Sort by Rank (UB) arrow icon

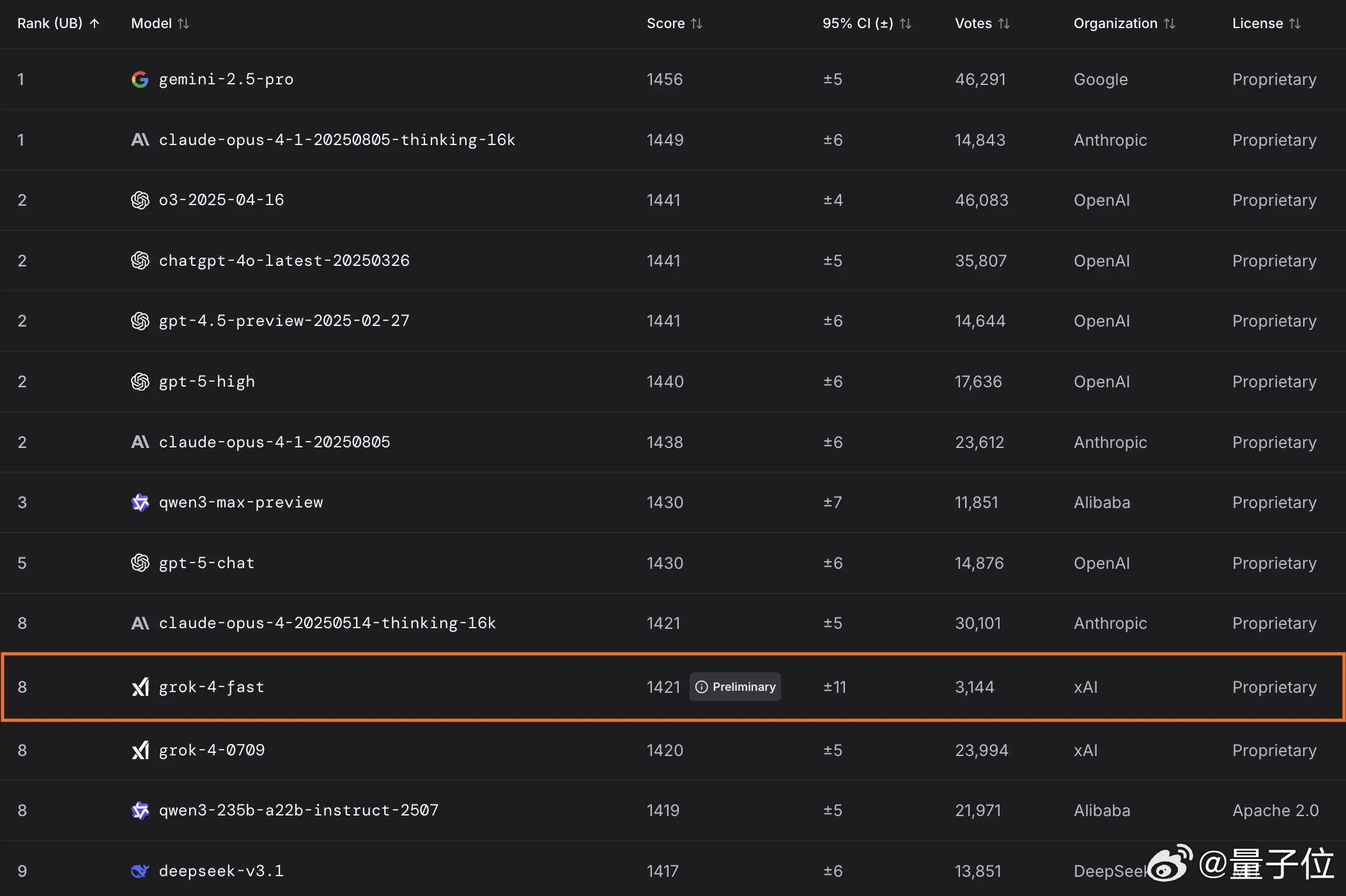tap(95, 24)
